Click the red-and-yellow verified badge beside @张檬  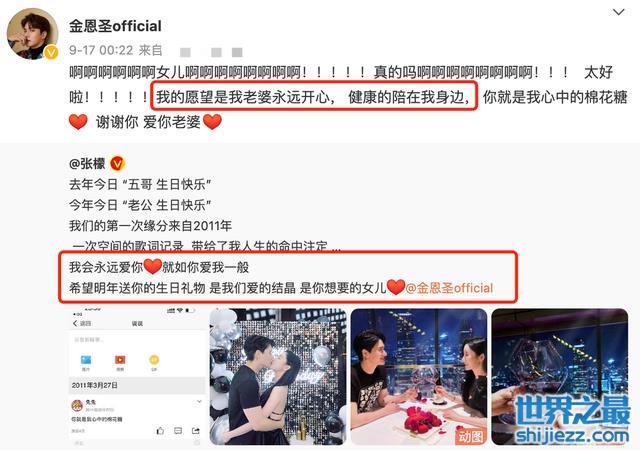coord(118,163)
